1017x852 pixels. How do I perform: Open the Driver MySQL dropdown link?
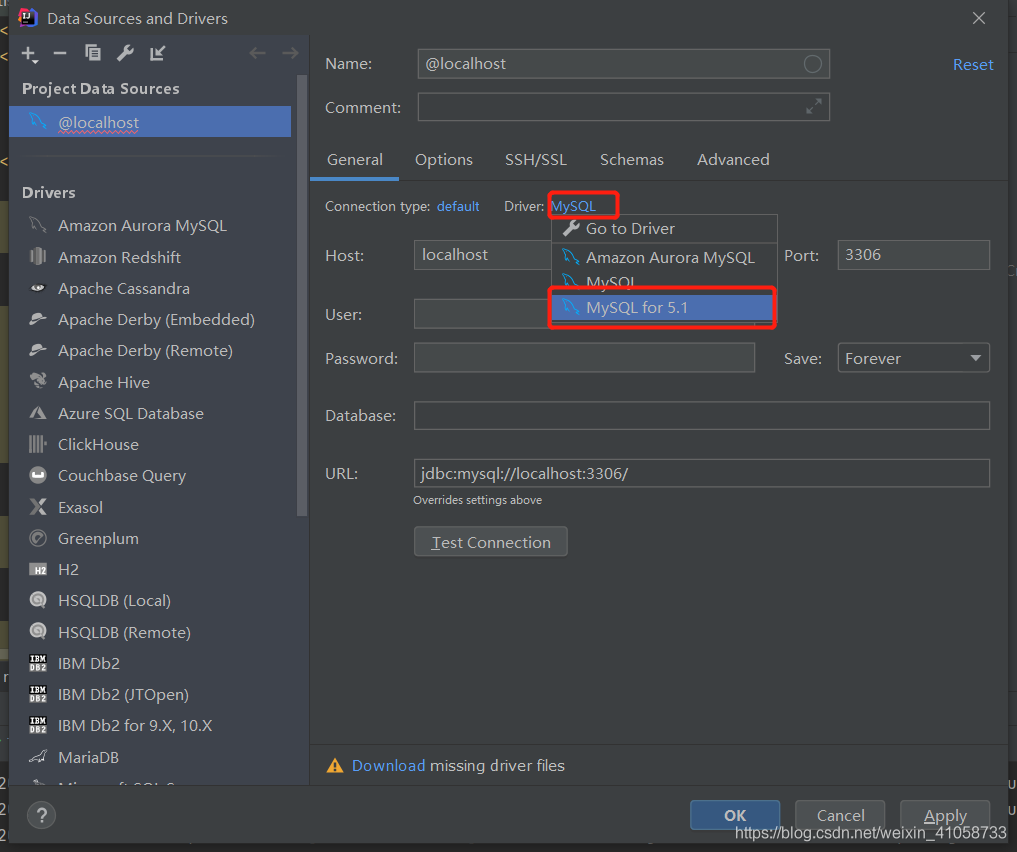573,206
